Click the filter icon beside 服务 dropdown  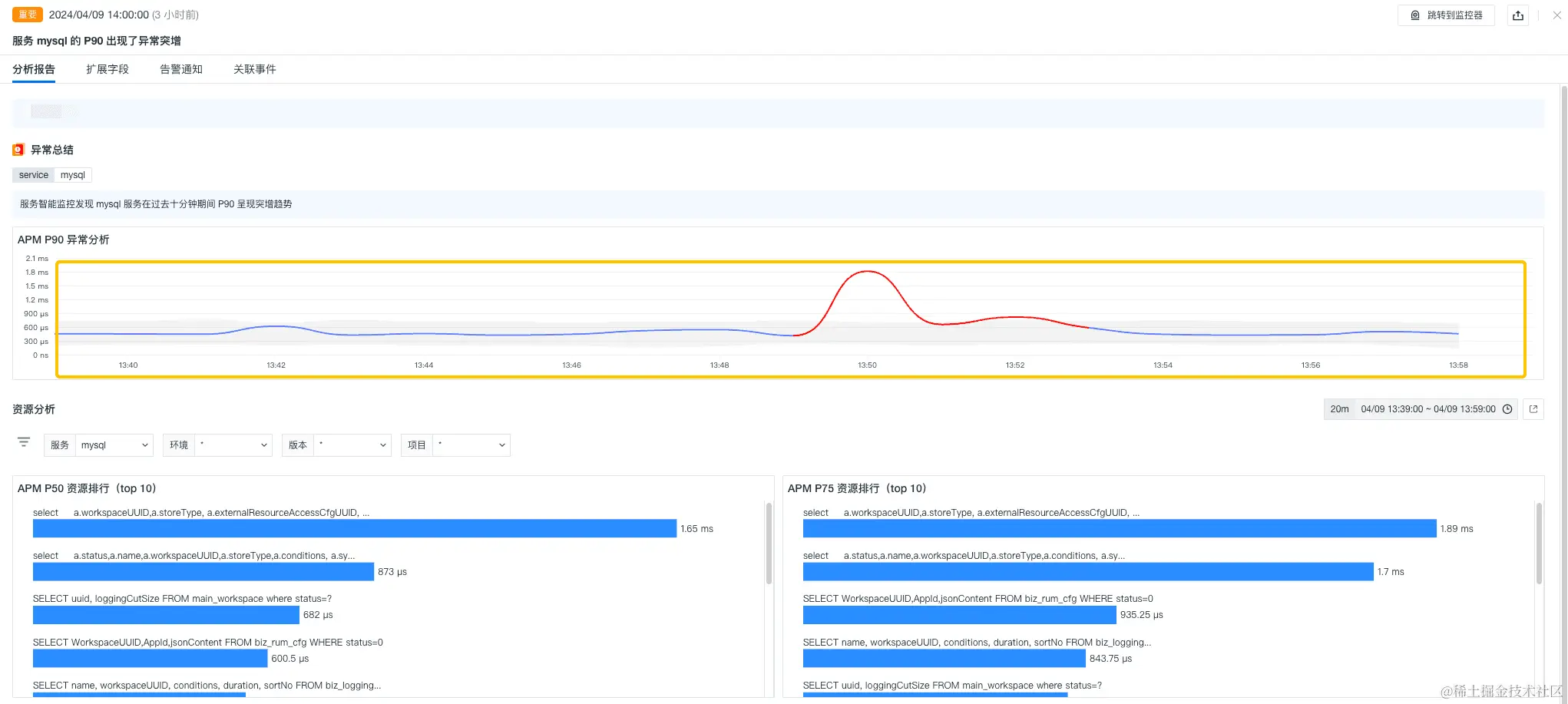[x=24, y=442]
